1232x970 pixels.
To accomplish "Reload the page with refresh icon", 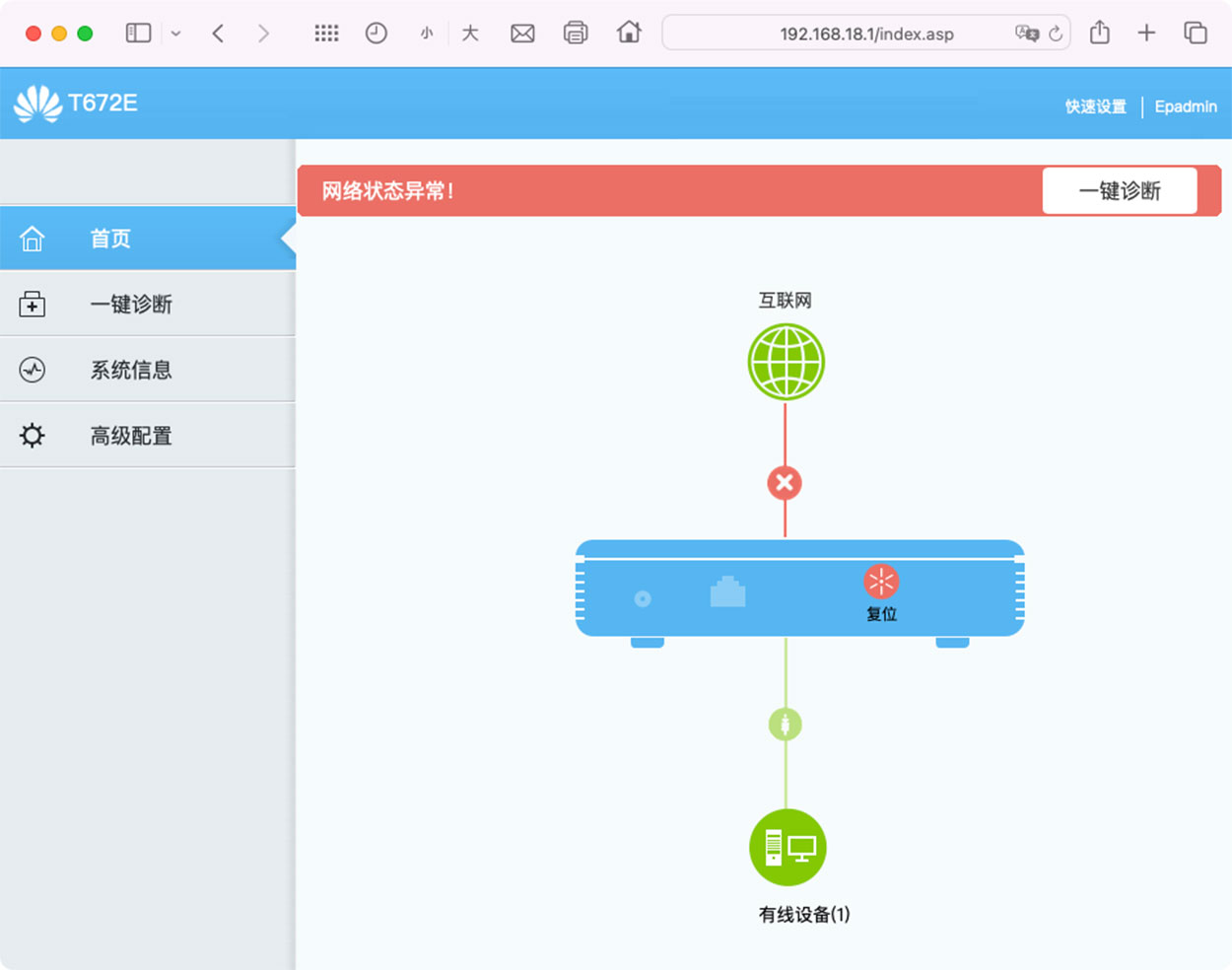I will click(x=1056, y=34).
